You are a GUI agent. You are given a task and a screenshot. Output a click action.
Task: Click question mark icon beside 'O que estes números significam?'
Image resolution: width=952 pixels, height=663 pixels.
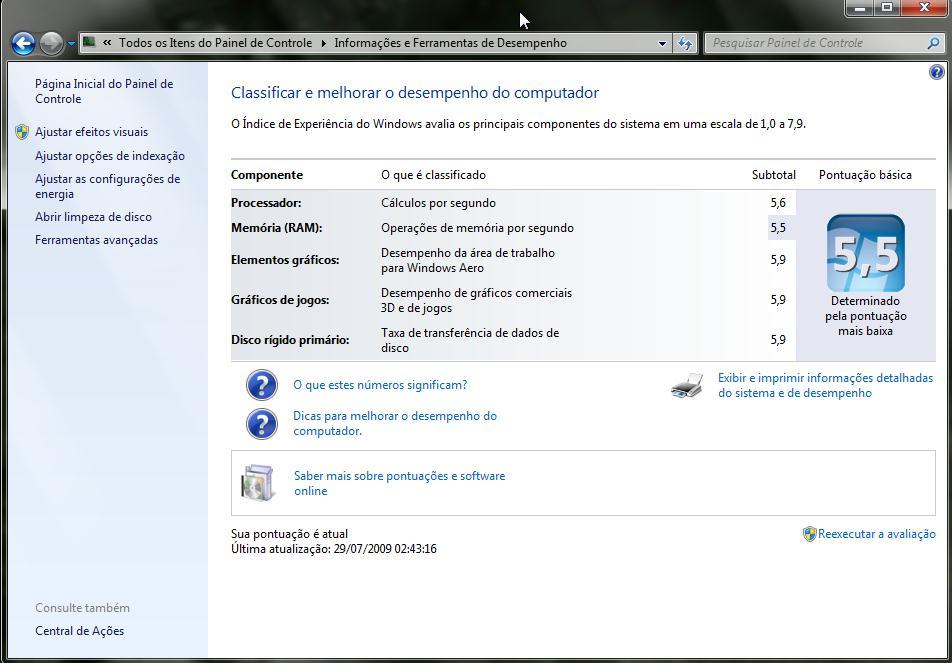pyautogui.click(x=262, y=385)
